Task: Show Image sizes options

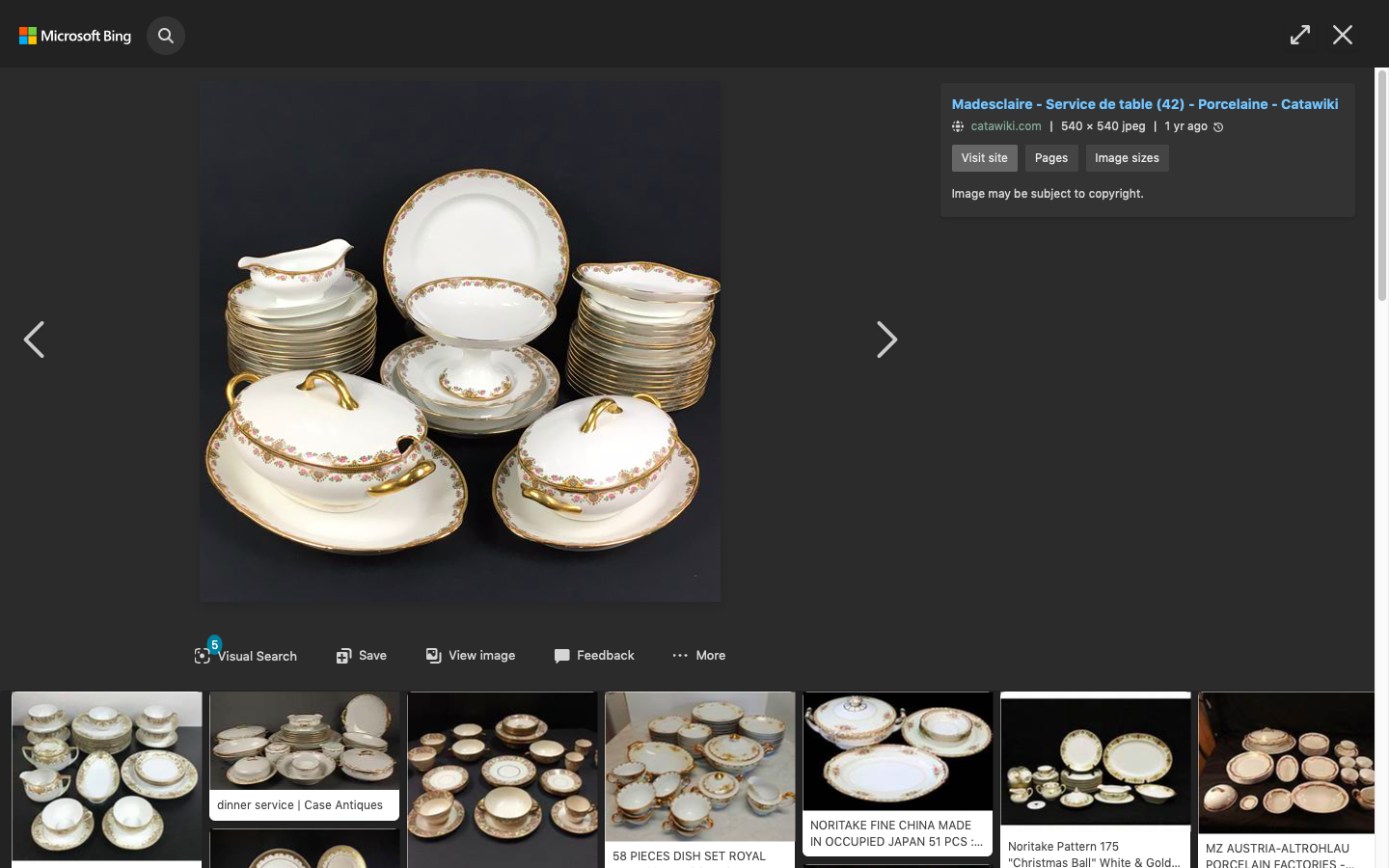Action: point(1127,158)
